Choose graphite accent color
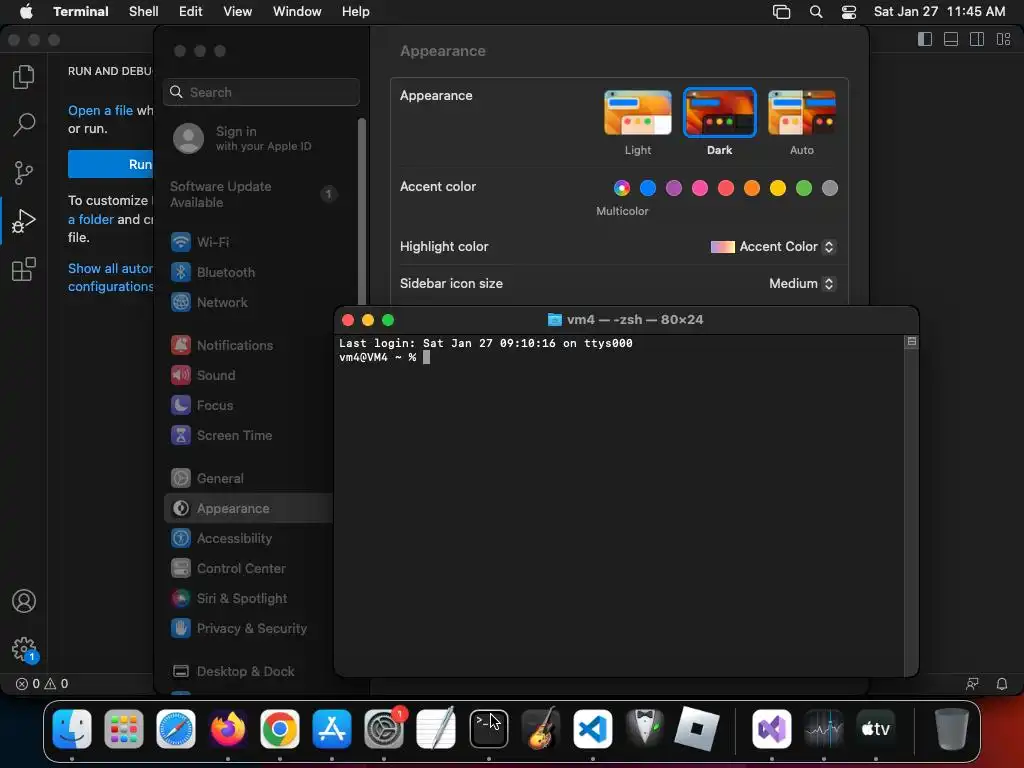The image size is (1024, 768). point(829,188)
